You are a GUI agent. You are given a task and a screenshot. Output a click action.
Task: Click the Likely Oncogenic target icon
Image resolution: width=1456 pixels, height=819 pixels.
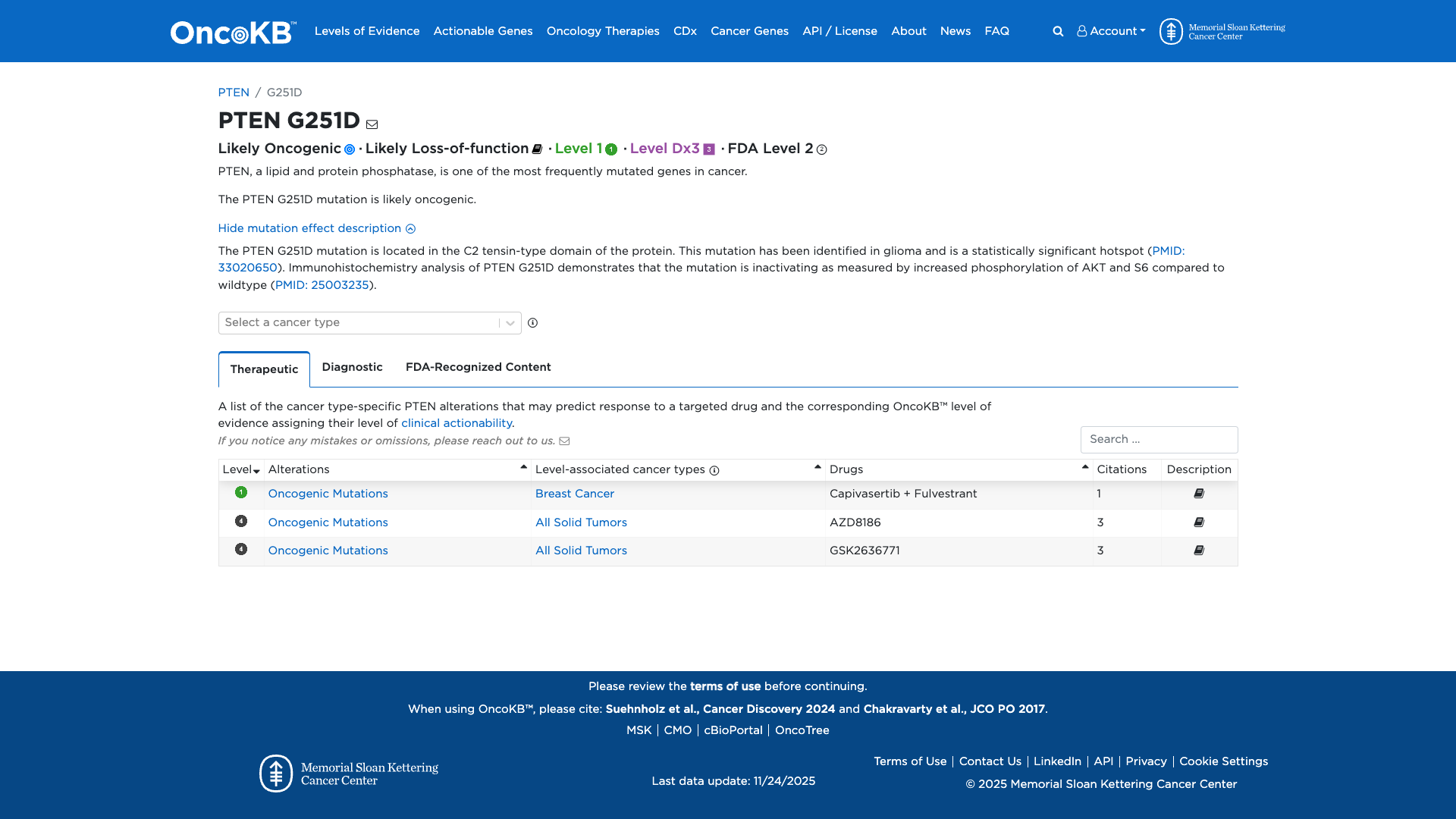(350, 149)
